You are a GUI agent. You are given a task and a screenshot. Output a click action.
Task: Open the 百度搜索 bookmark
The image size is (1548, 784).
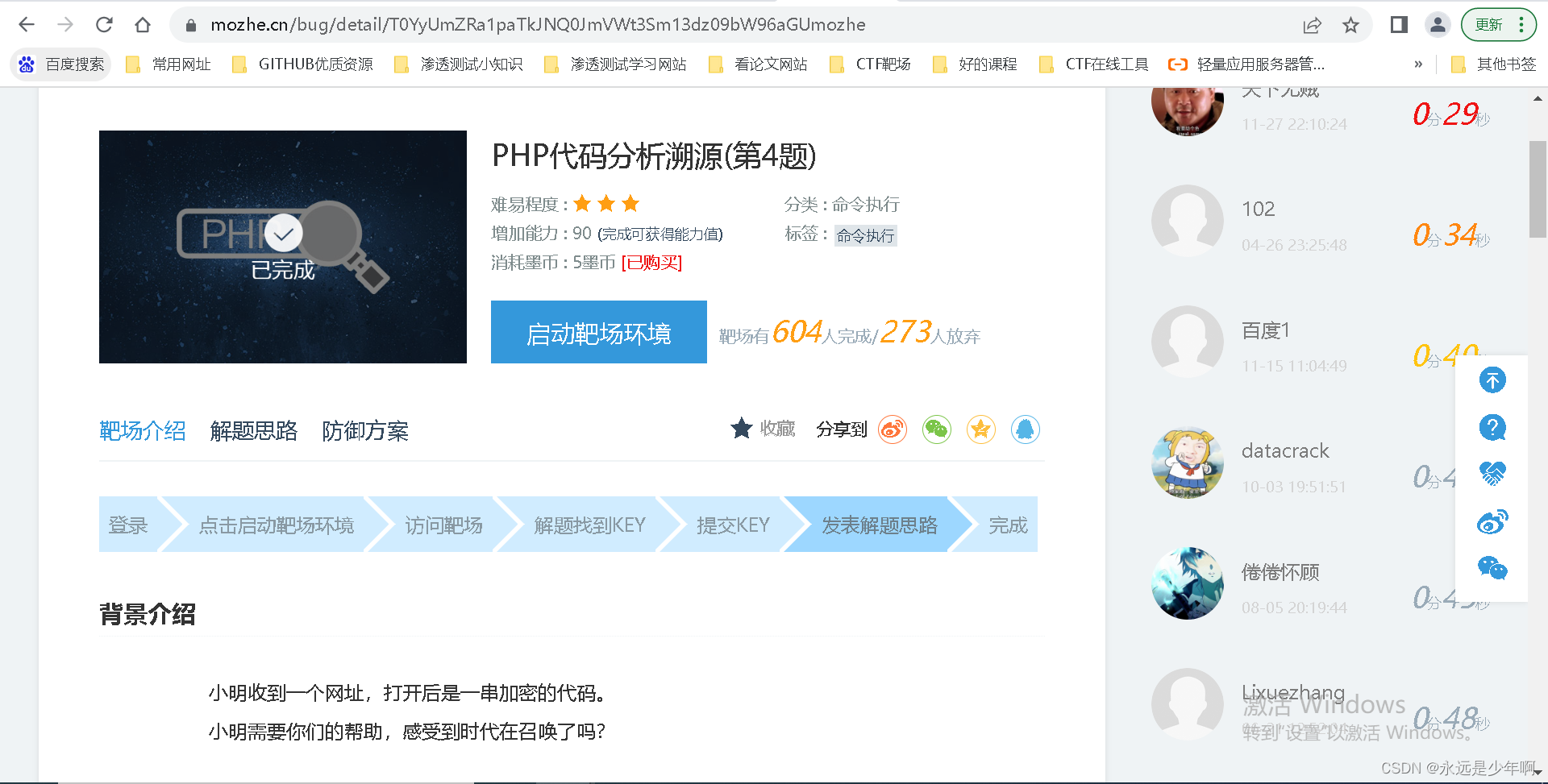coord(61,64)
